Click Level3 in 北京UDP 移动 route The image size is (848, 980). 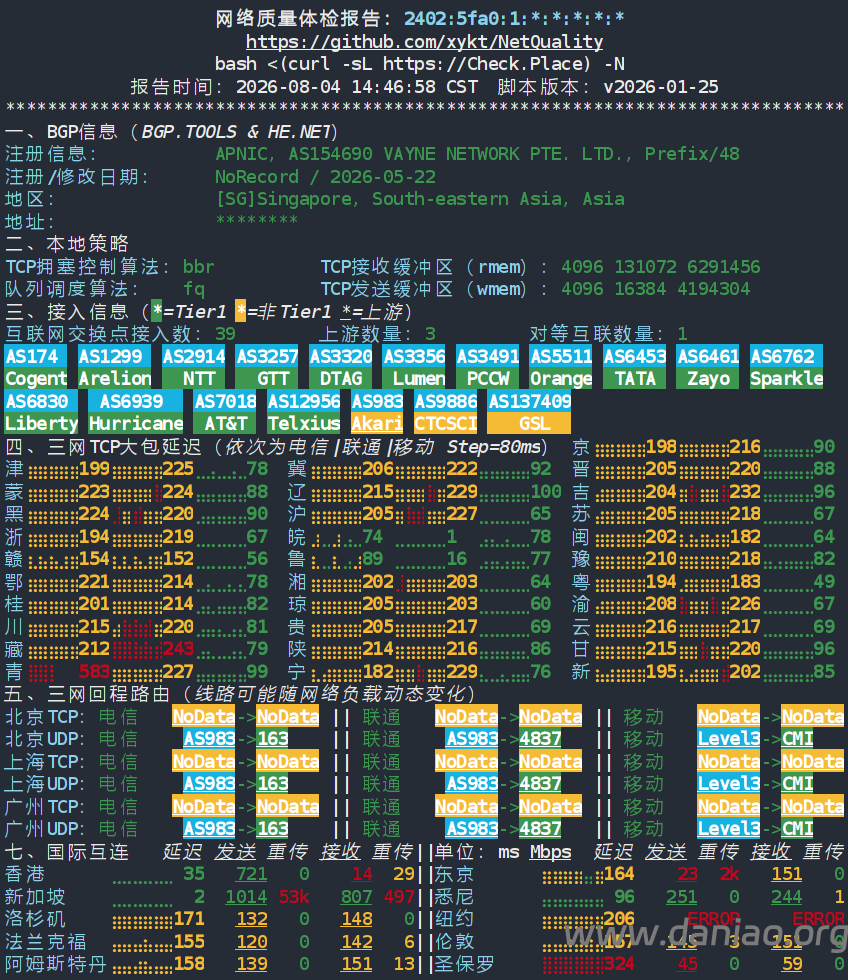pyautogui.click(x=729, y=739)
